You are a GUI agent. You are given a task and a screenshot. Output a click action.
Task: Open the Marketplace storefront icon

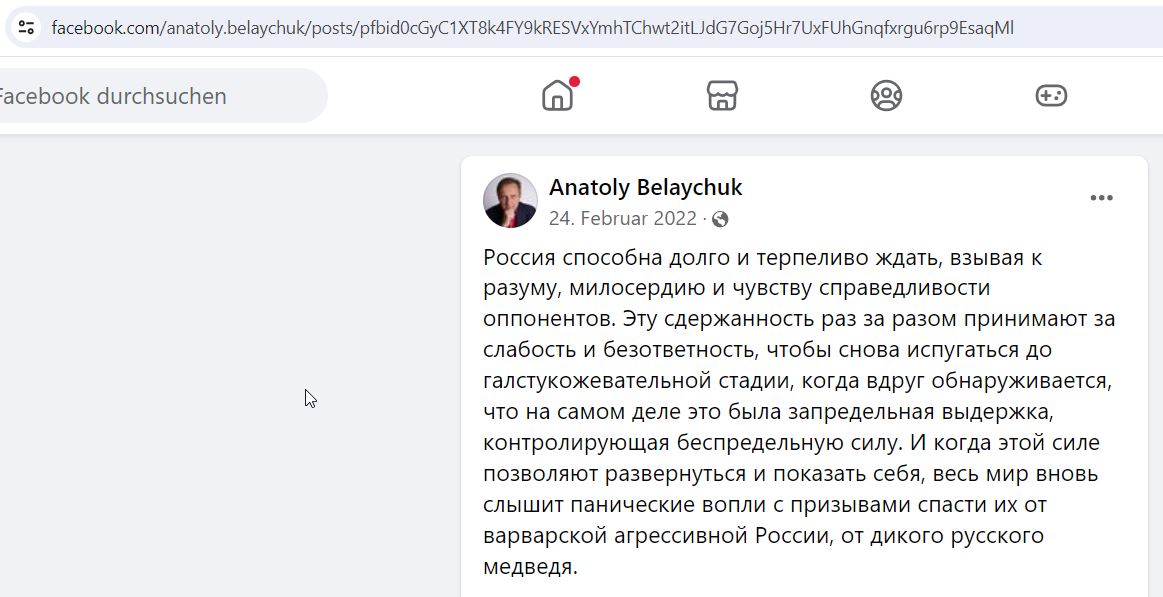coord(722,96)
